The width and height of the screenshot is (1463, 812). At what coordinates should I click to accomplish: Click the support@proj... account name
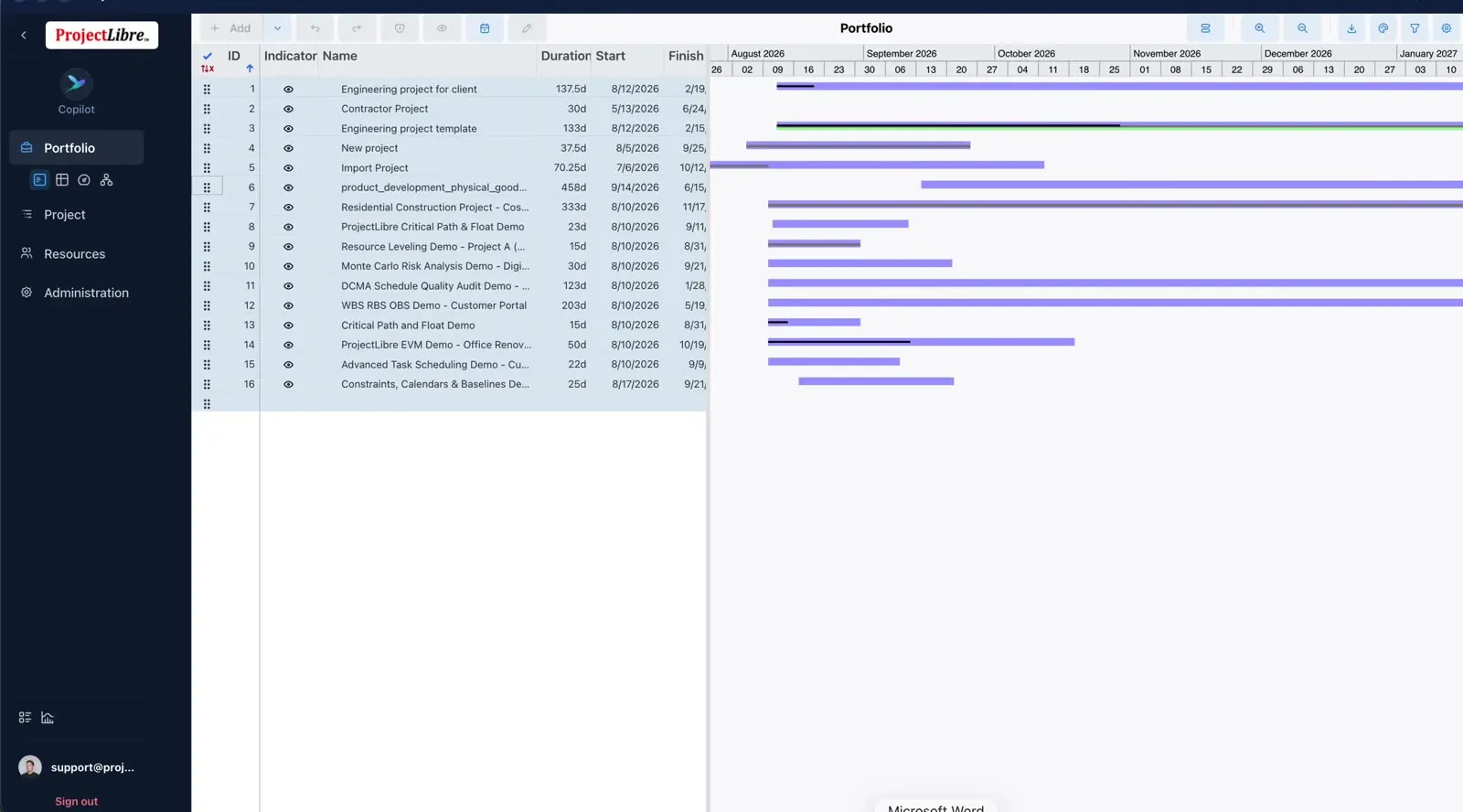pyautogui.click(x=92, y=767)
